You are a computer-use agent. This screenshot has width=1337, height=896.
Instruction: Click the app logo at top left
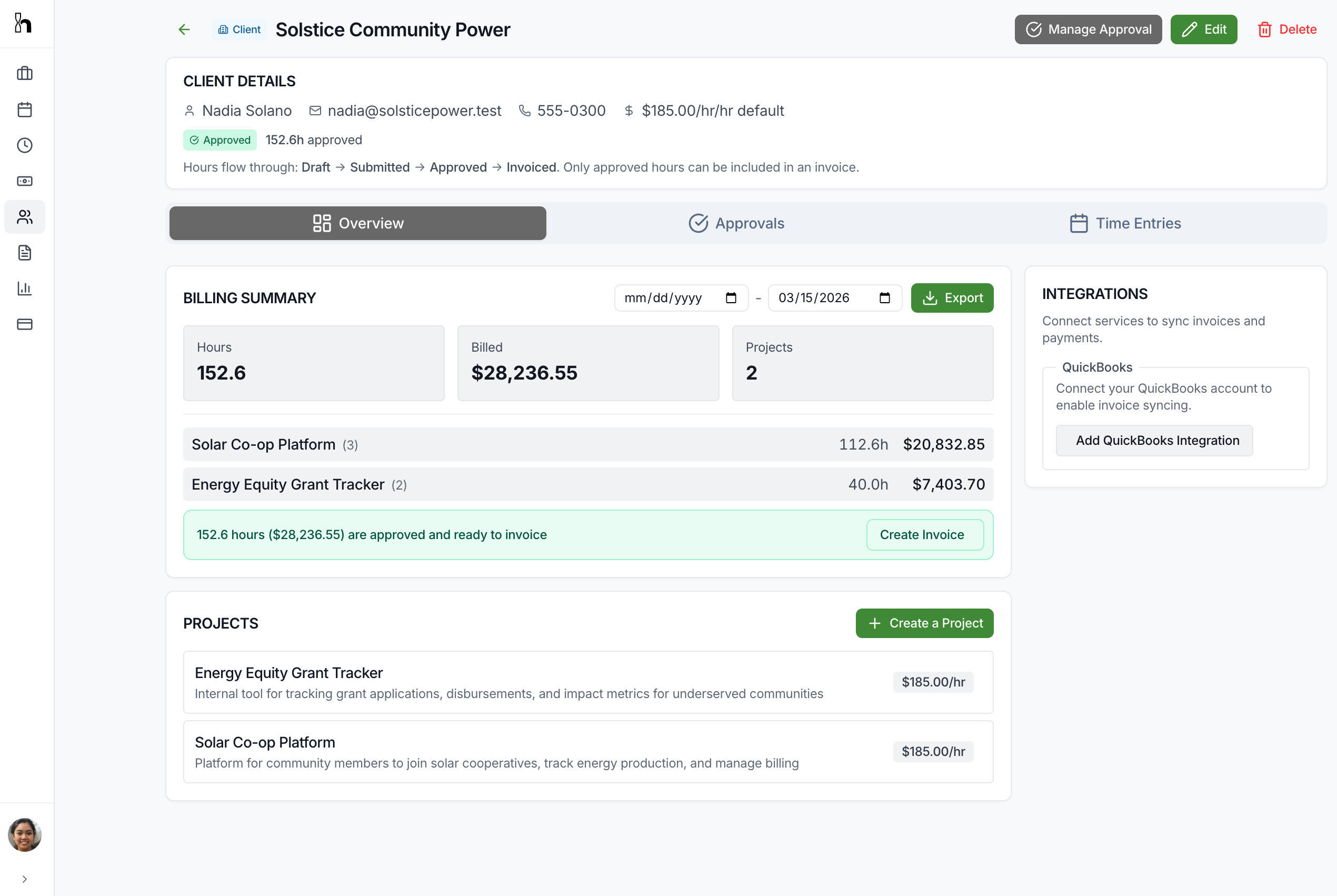click(23, 23)
